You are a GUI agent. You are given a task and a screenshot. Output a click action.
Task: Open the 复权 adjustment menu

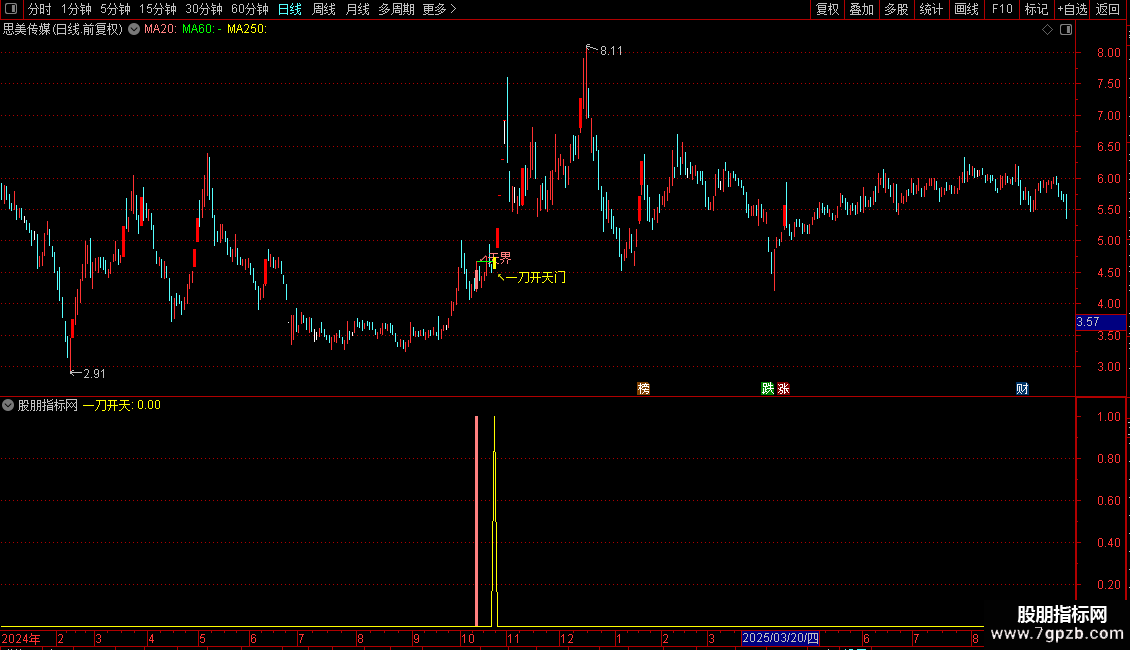(827, 9)
